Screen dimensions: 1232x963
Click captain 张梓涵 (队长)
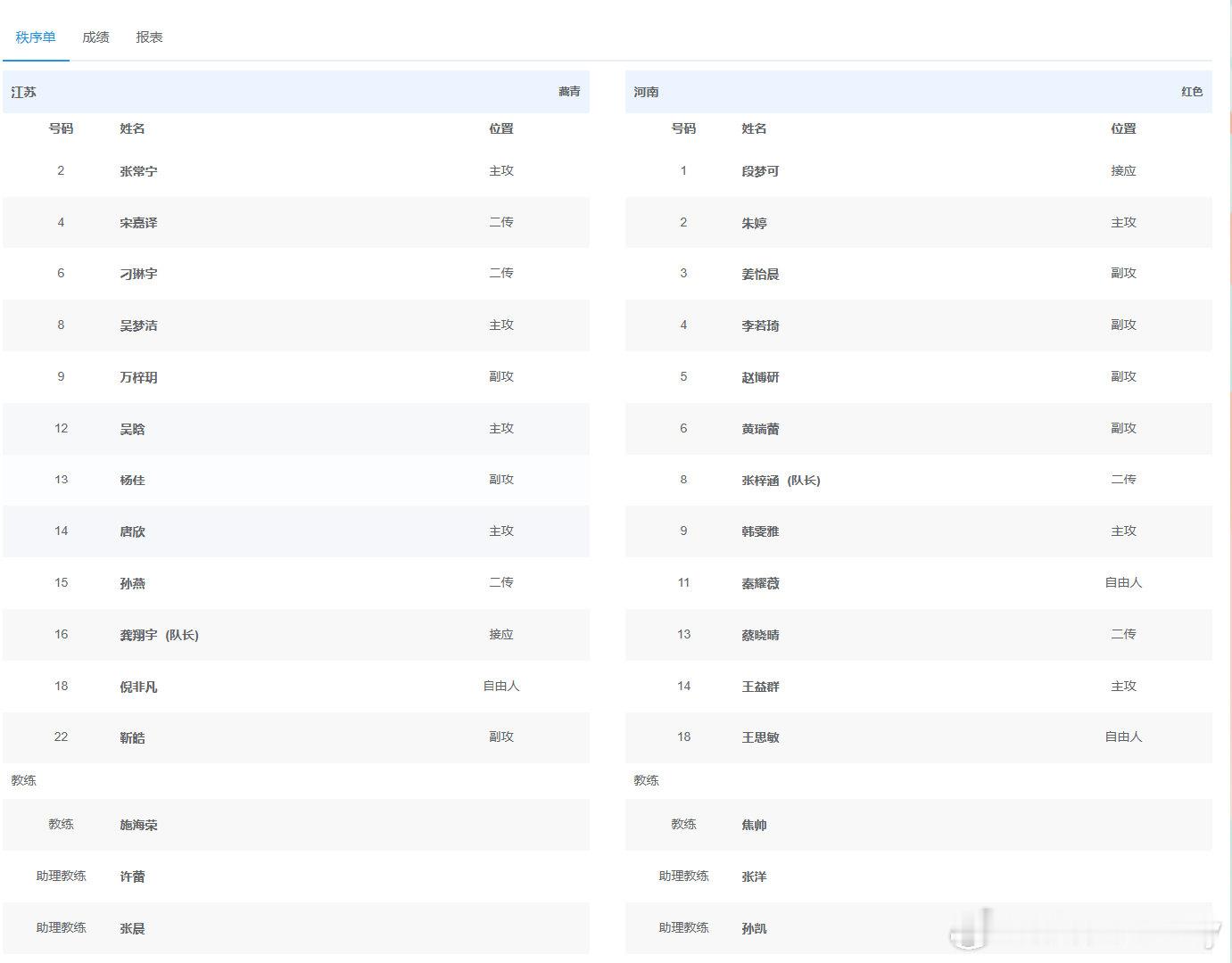pos(781,480)
